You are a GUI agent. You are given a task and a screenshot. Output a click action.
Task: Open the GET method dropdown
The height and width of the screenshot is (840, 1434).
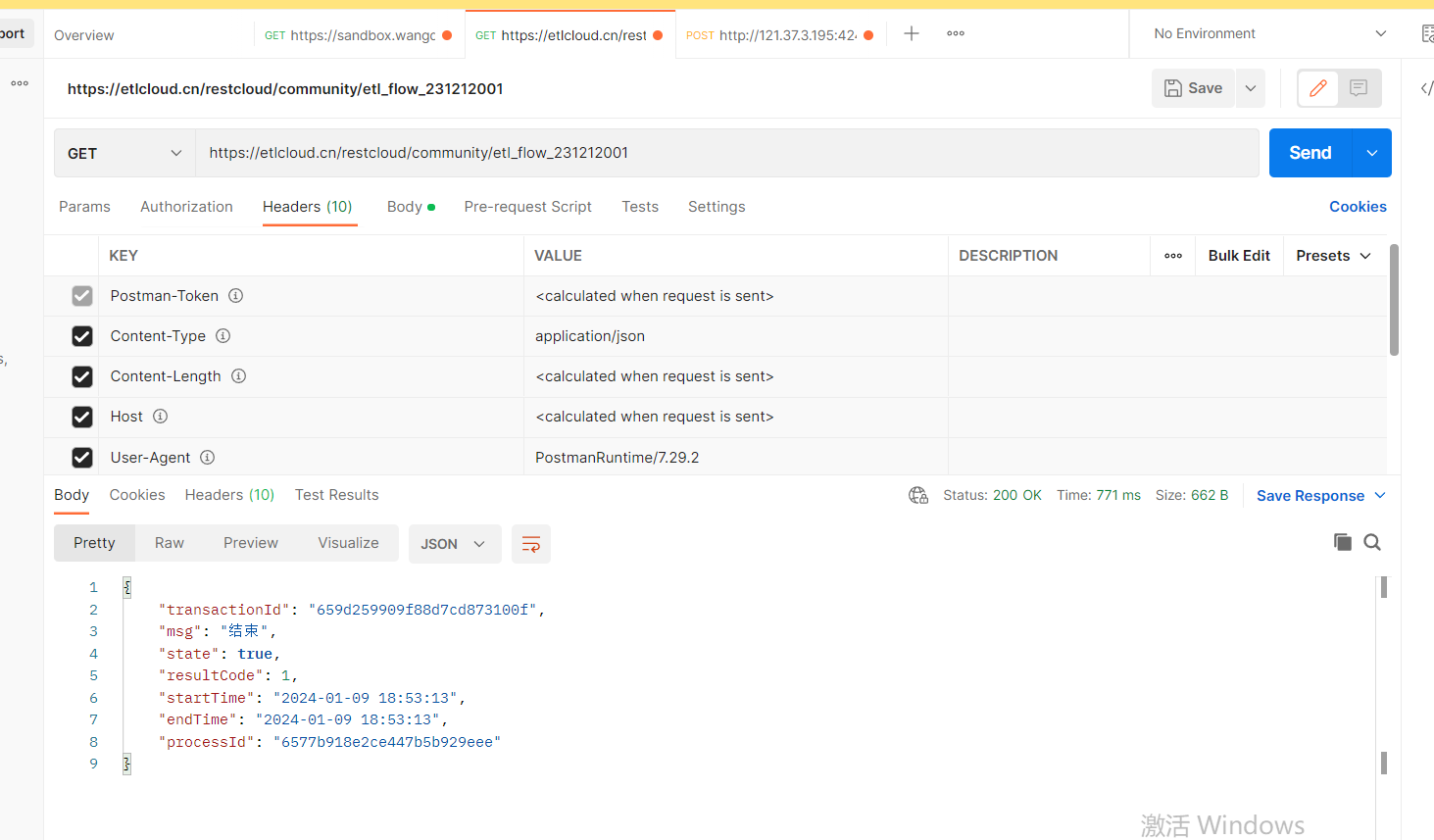coord(124,153)
